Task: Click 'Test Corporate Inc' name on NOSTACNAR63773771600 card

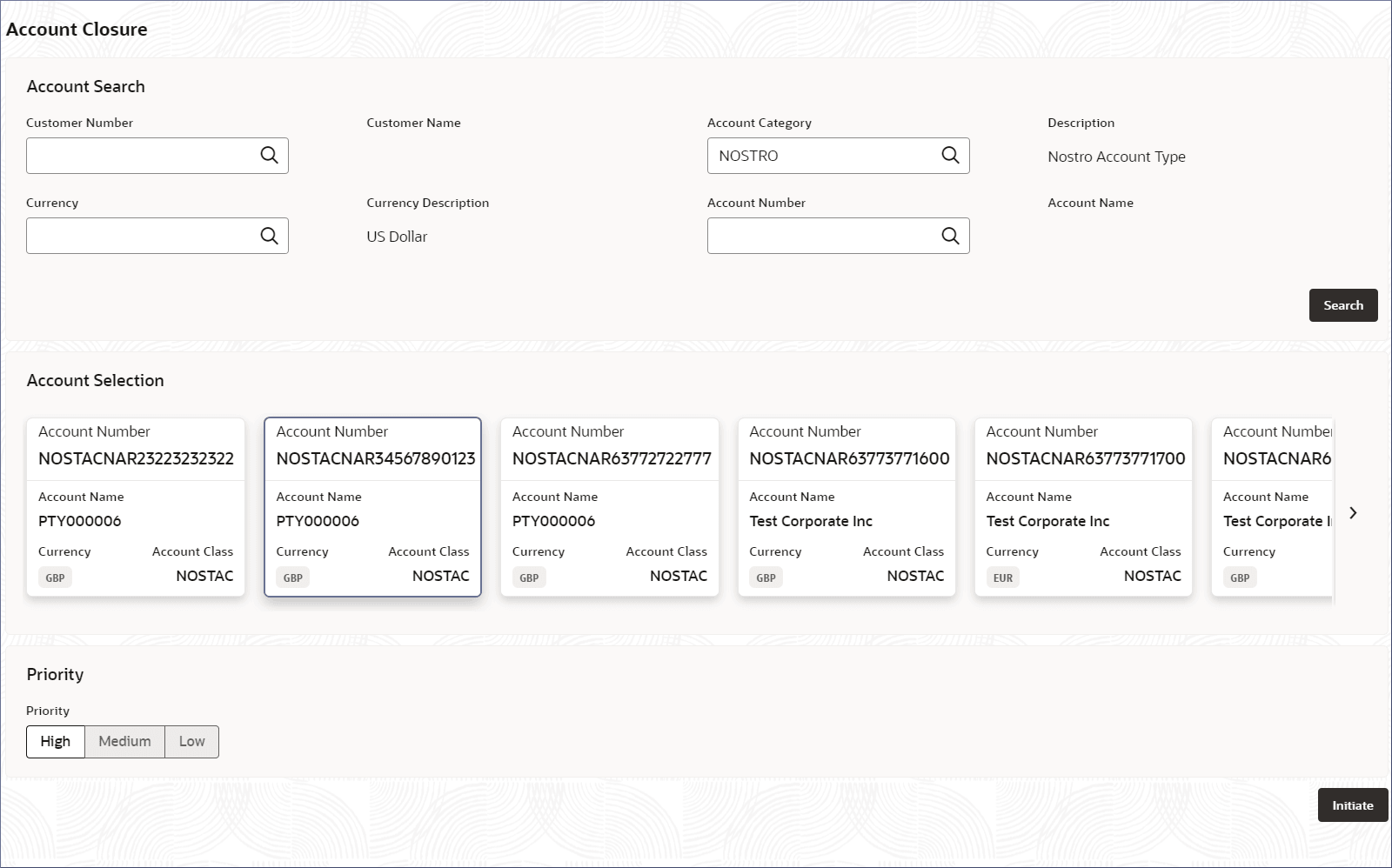Action: tap(811, 521)
